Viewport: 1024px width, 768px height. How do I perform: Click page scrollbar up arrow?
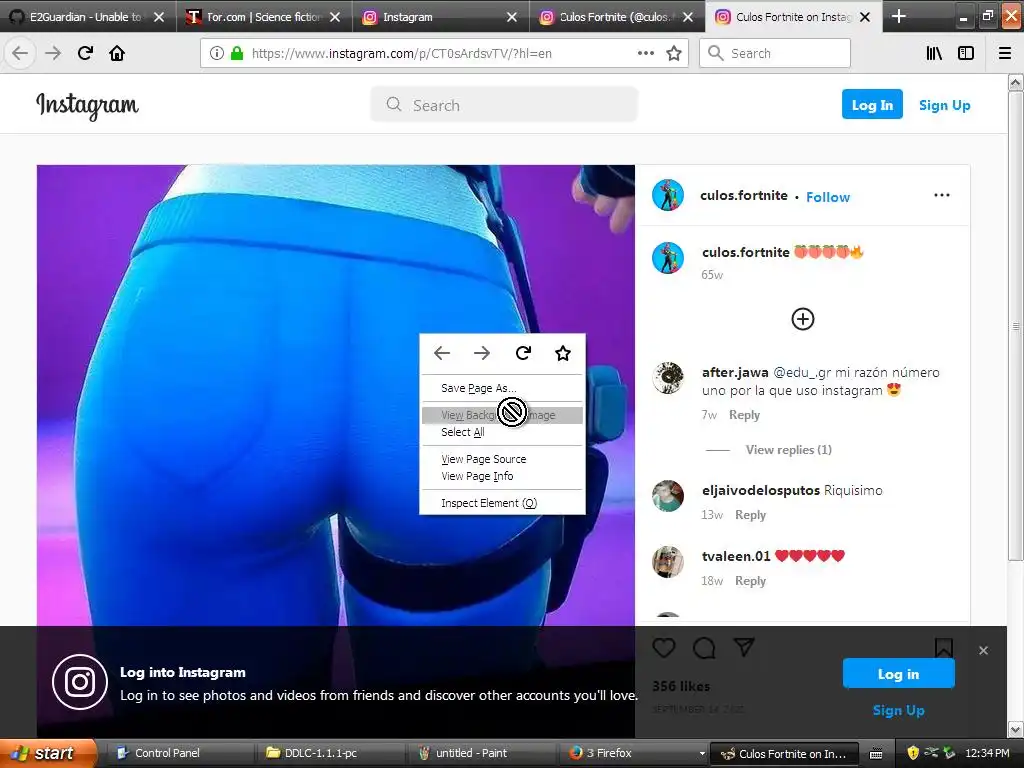click(1016, 83)
